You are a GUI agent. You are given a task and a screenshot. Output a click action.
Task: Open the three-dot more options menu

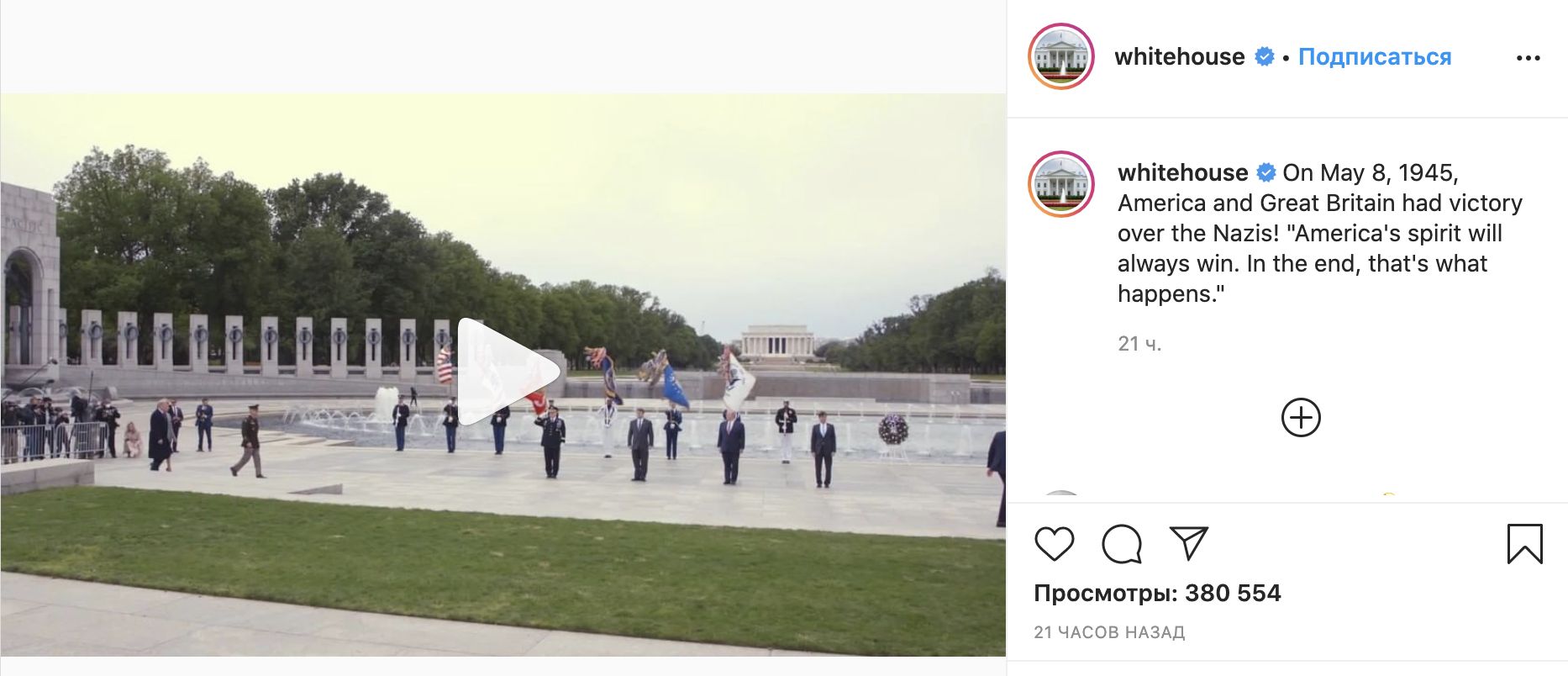1528,58
